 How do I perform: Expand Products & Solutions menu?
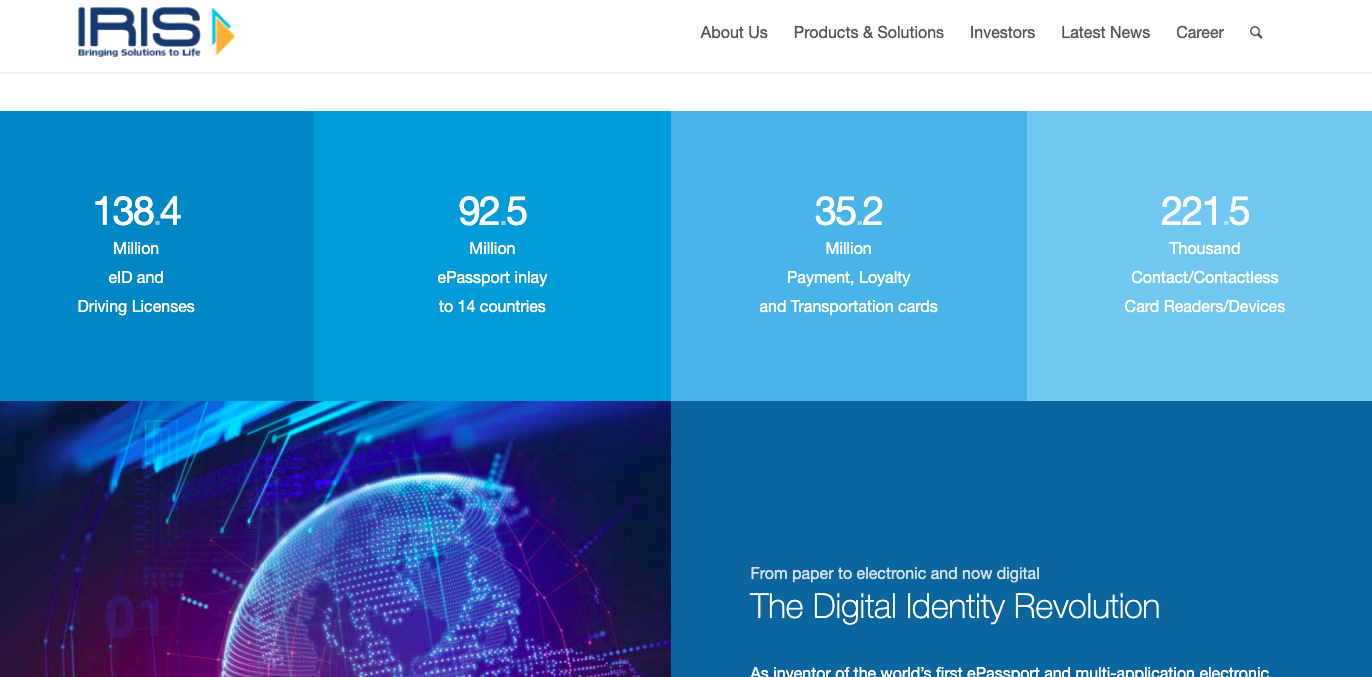tap(868, 33)
